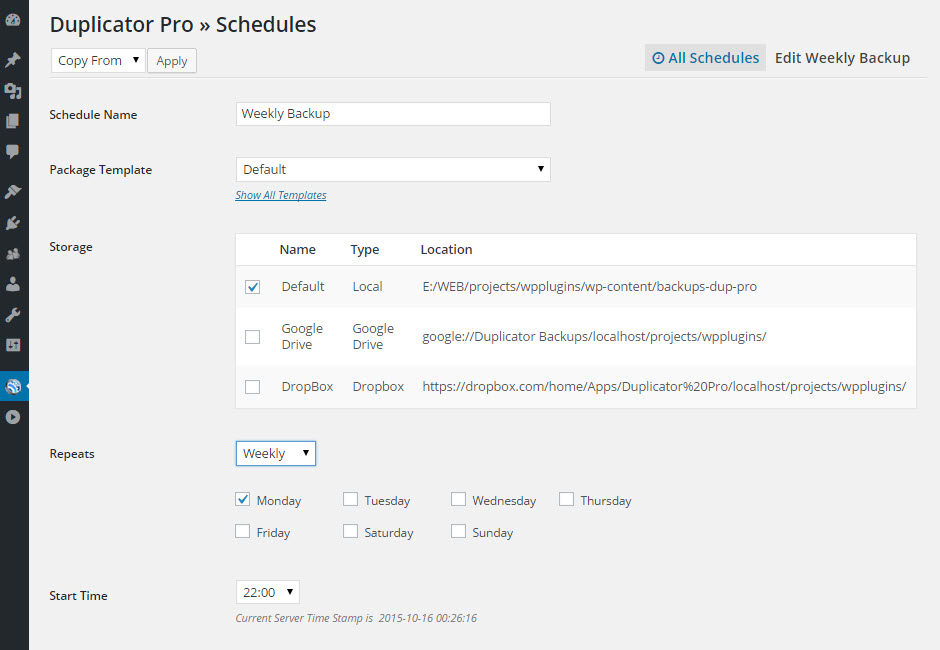Open the Copy From dropdown

(98, 61)
